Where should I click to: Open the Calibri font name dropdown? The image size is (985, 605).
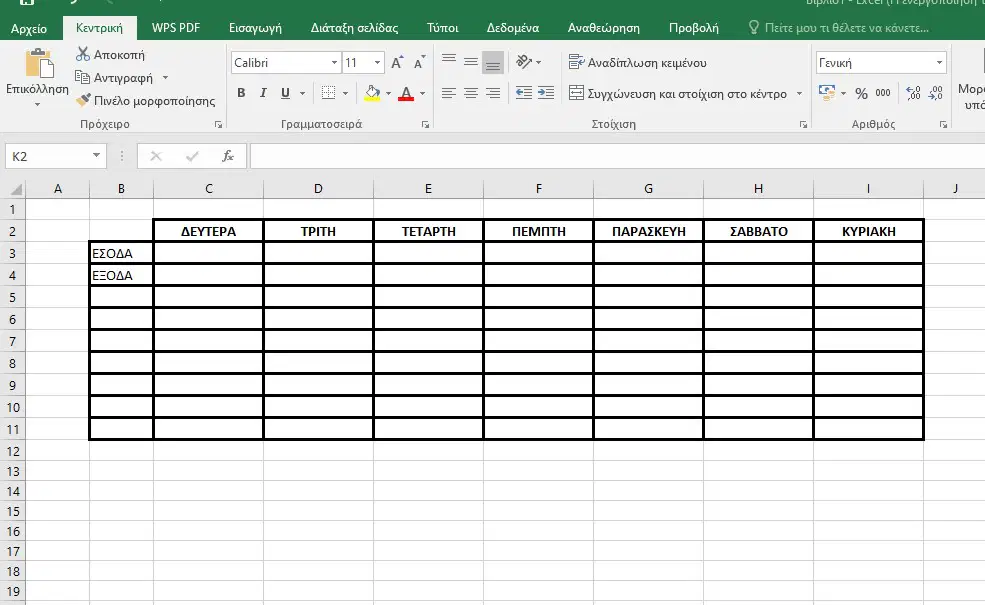pos(334,62)
